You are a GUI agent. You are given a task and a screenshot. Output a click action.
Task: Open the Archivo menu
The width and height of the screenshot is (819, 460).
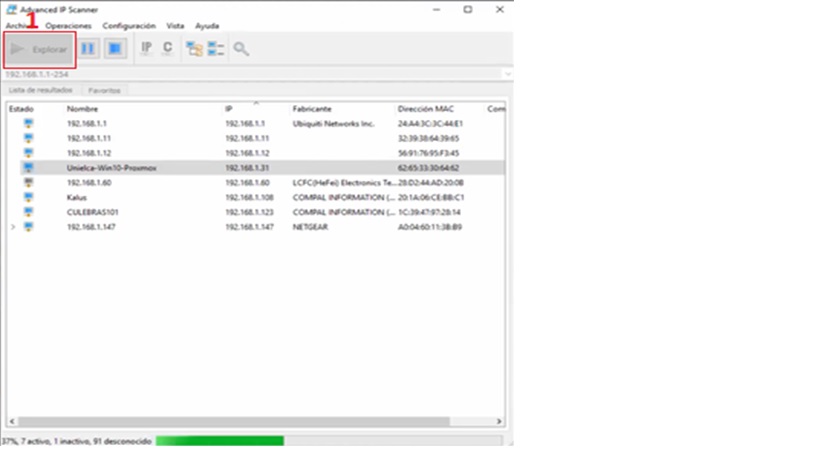coord(18,26)
